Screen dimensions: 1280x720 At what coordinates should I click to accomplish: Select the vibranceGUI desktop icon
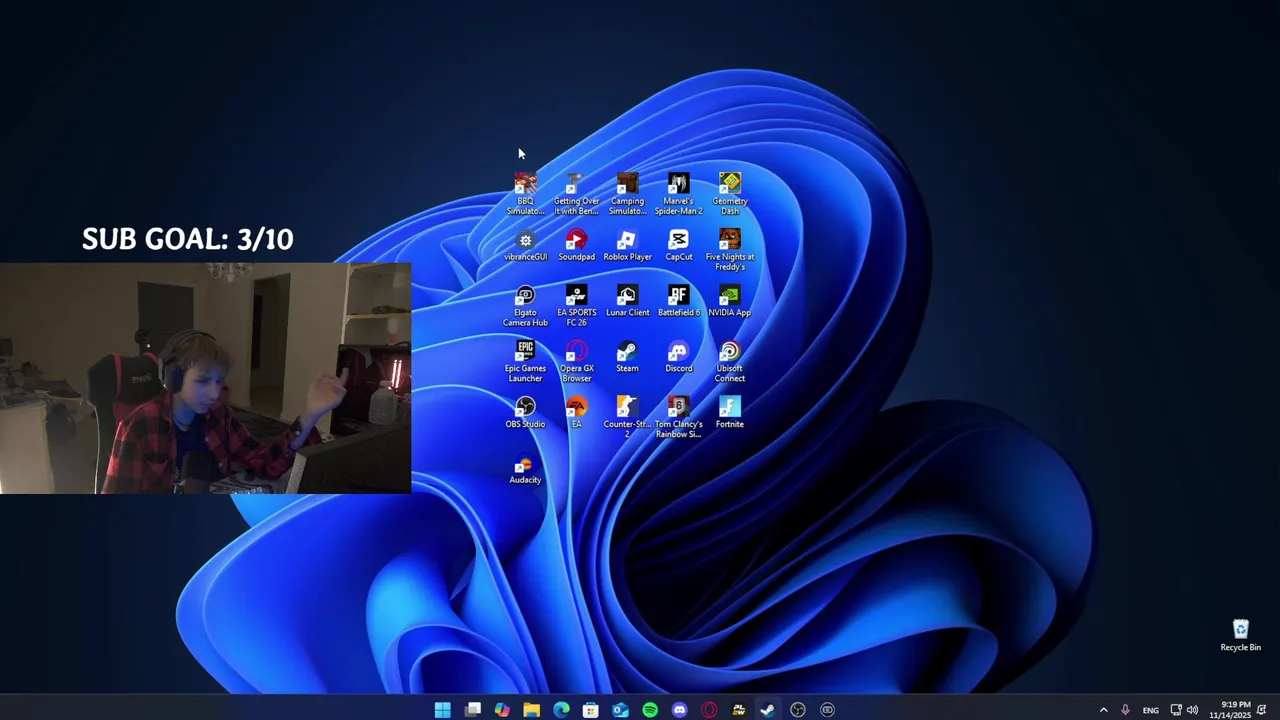525,246
